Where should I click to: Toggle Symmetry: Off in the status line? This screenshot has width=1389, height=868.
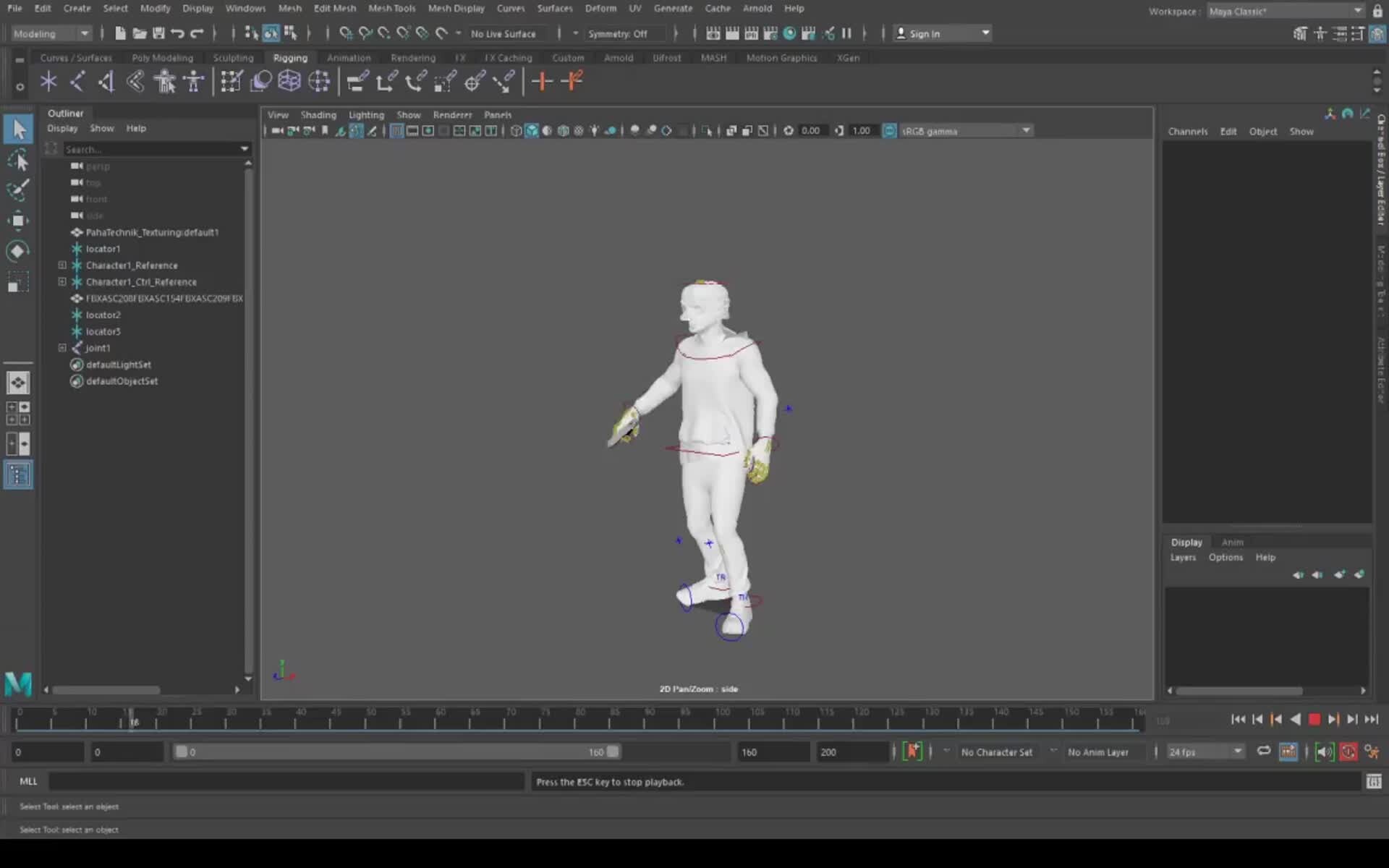(x=622, y=34)
